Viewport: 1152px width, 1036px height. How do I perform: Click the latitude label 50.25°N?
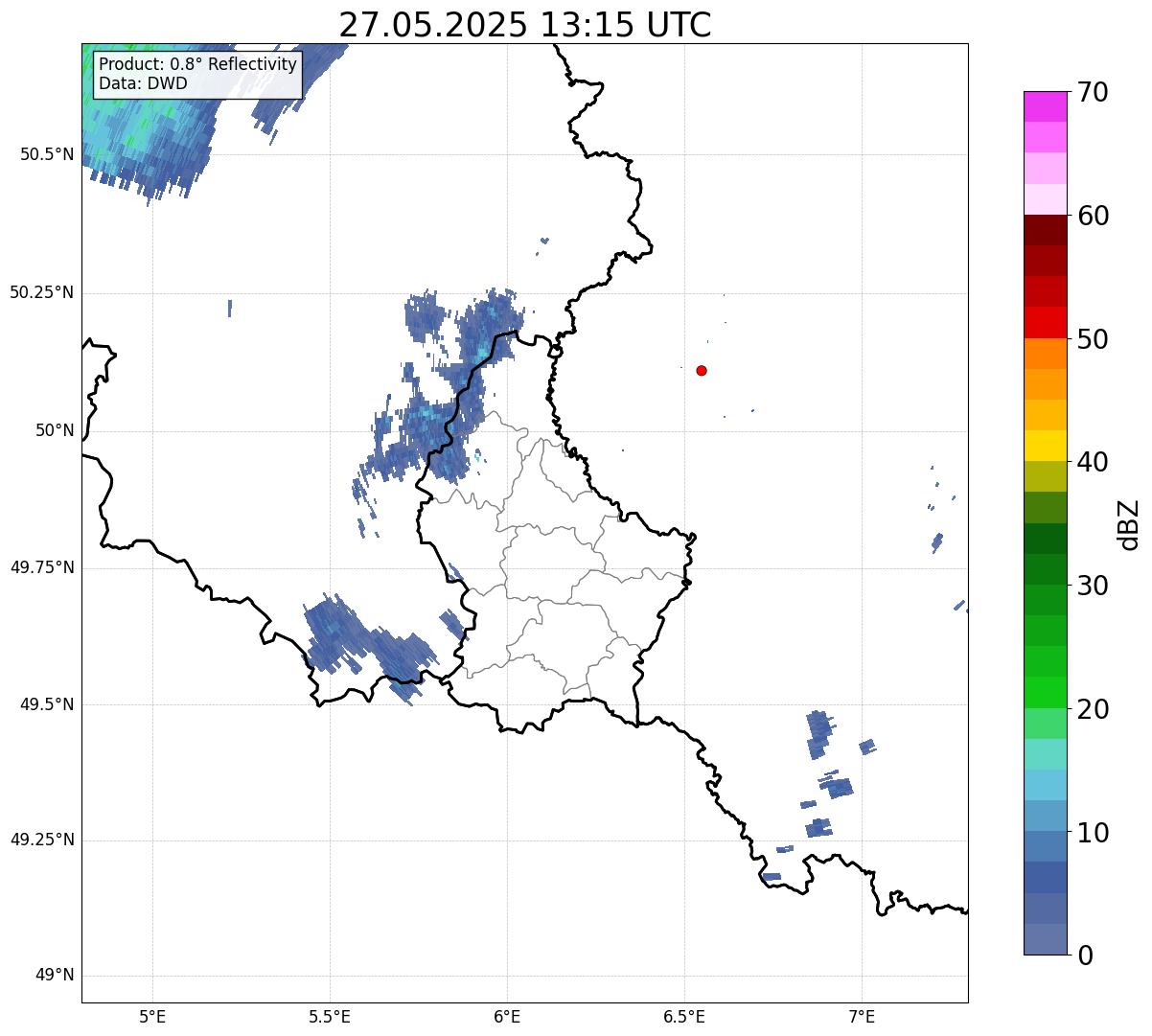(41, 292)
